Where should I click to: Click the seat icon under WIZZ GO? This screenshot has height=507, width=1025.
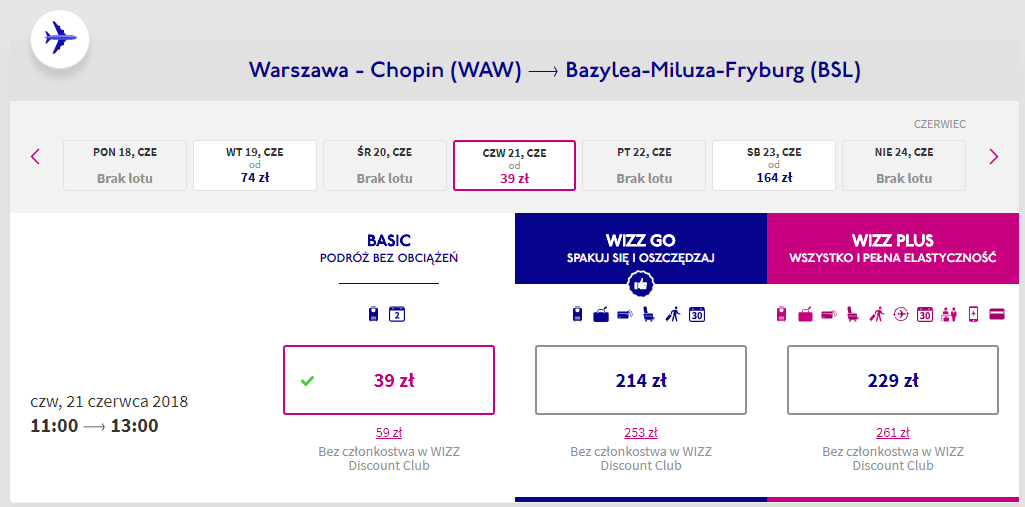648,315
